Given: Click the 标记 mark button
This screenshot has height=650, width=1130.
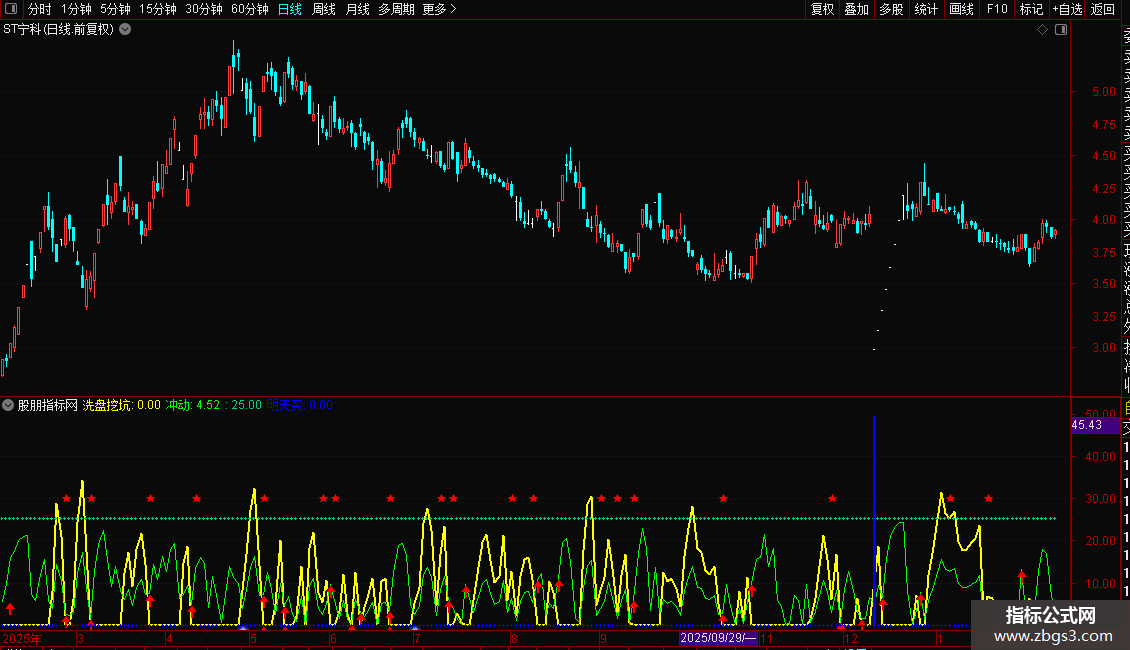Looking at the screenshot, I should point(1031,9).
